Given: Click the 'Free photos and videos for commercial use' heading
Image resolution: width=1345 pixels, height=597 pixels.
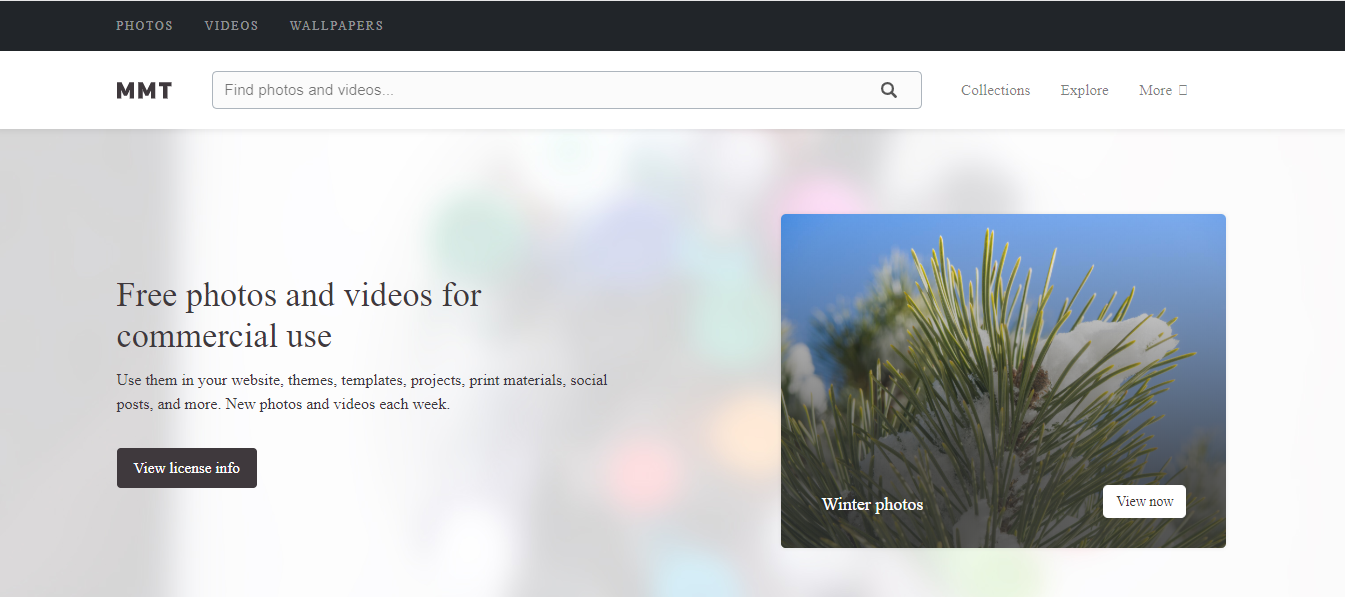Looking at the screenshot, I should (299, 315).
